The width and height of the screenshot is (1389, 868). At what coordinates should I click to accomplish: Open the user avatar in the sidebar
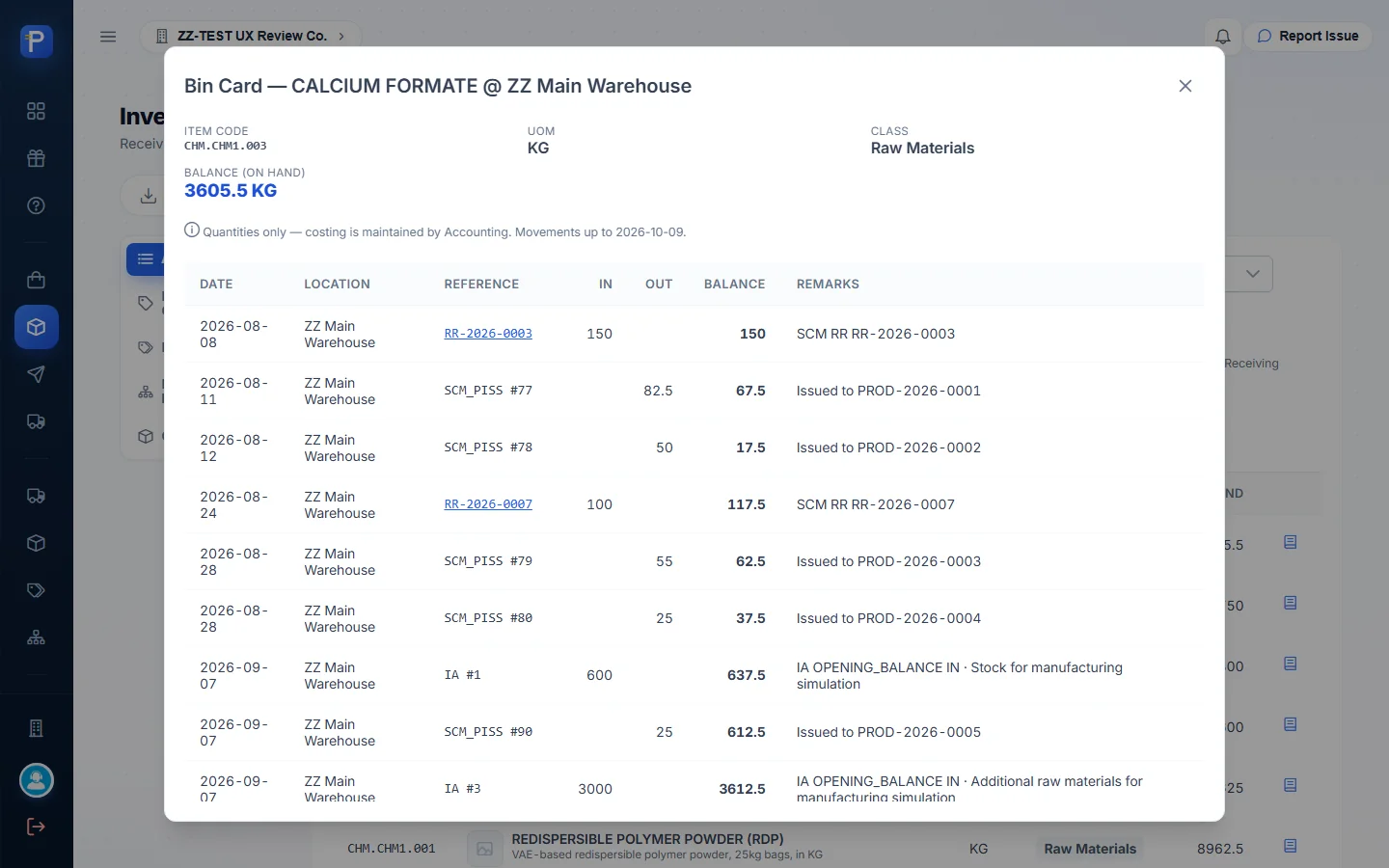tap(37, 780)
